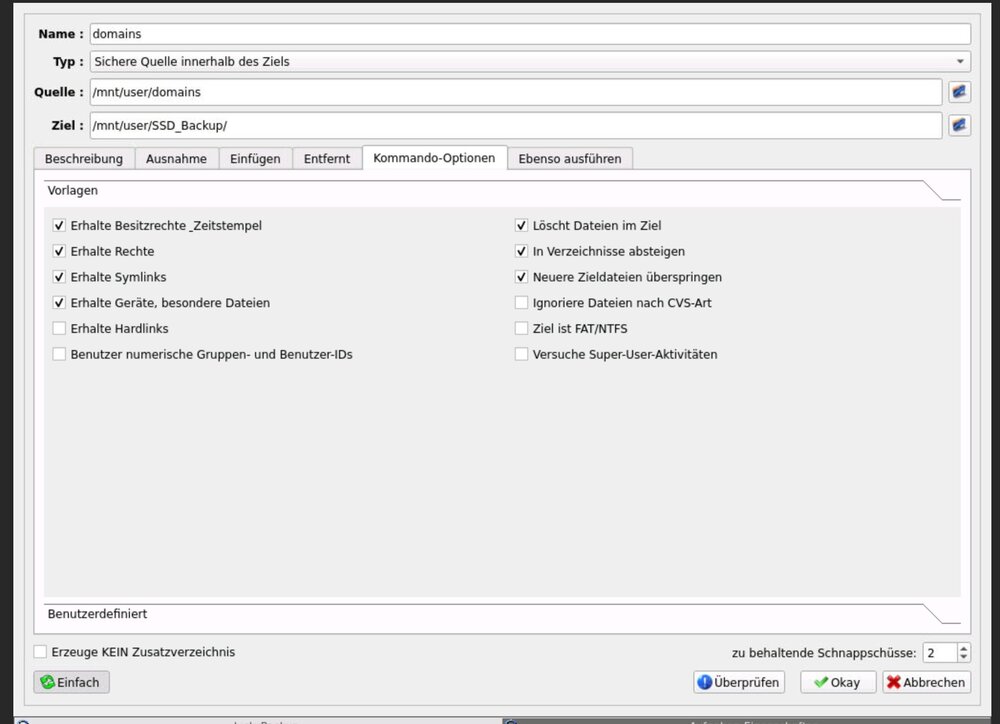Open the Einfügen tab
The width and height of the screenshot is (1000, 724).
(x=255, y=158)
